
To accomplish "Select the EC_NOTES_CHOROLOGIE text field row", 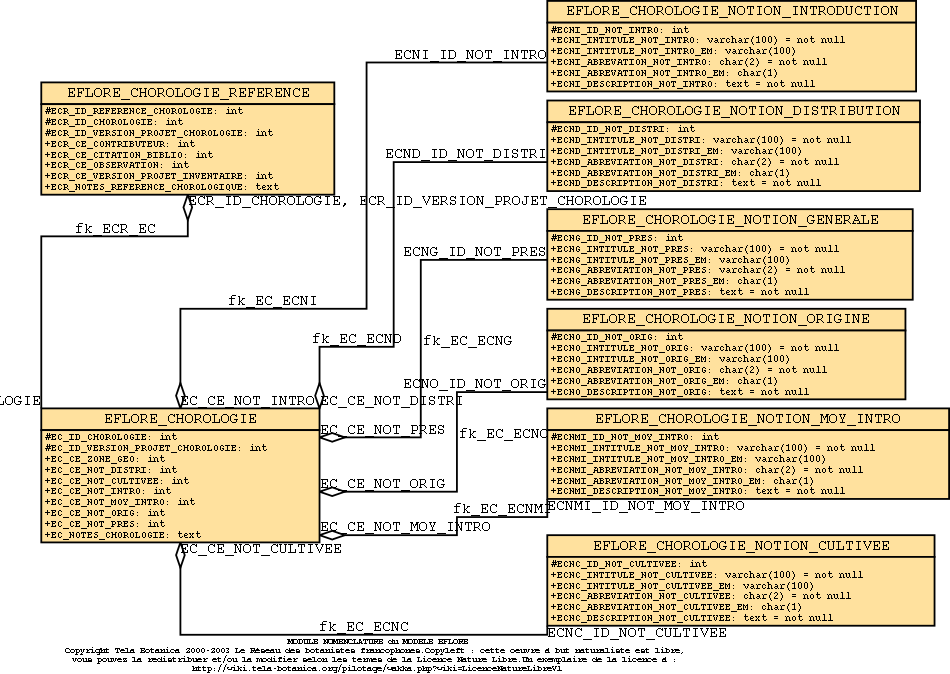I will tap(123, 534).
